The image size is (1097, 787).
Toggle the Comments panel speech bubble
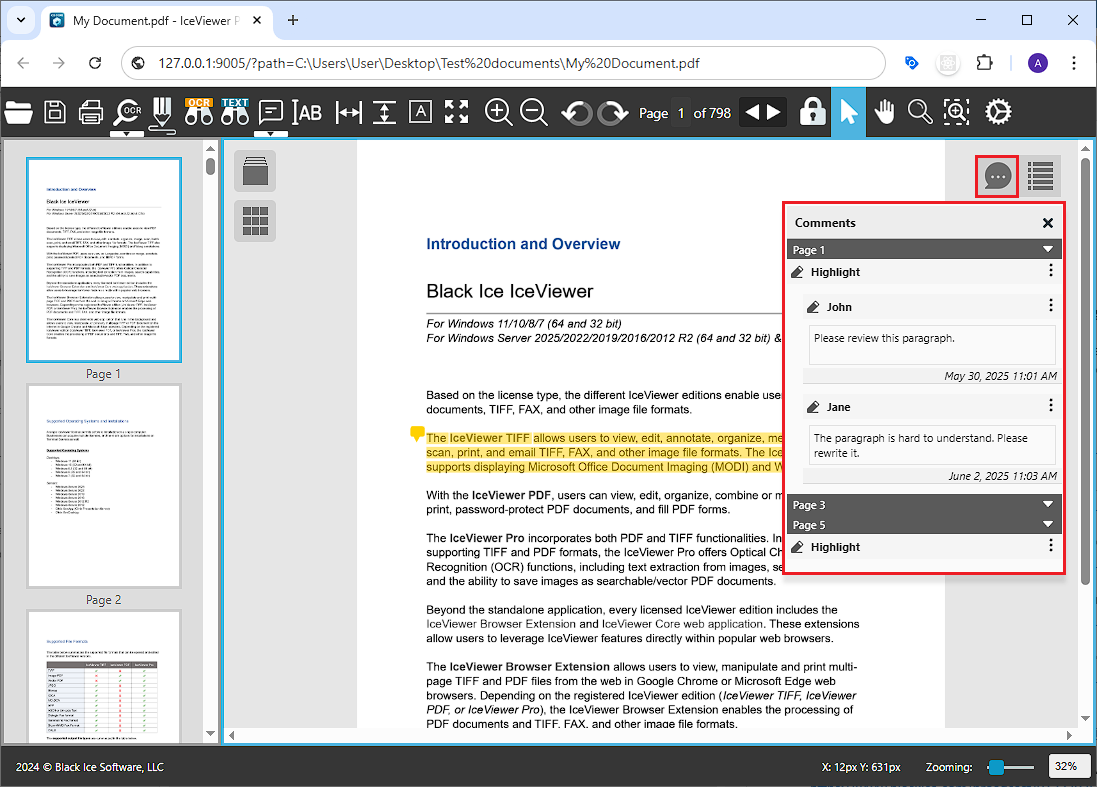click(997, 176)
